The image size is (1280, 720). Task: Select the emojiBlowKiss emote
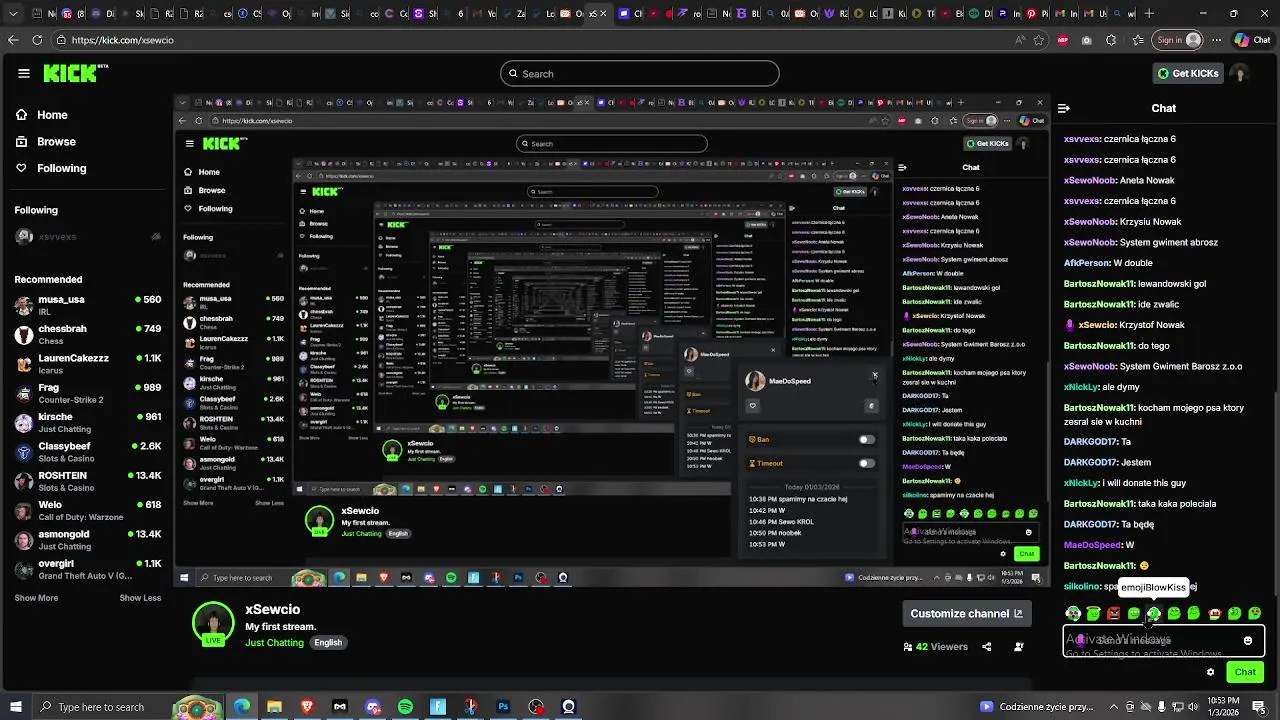[1154, 613]
